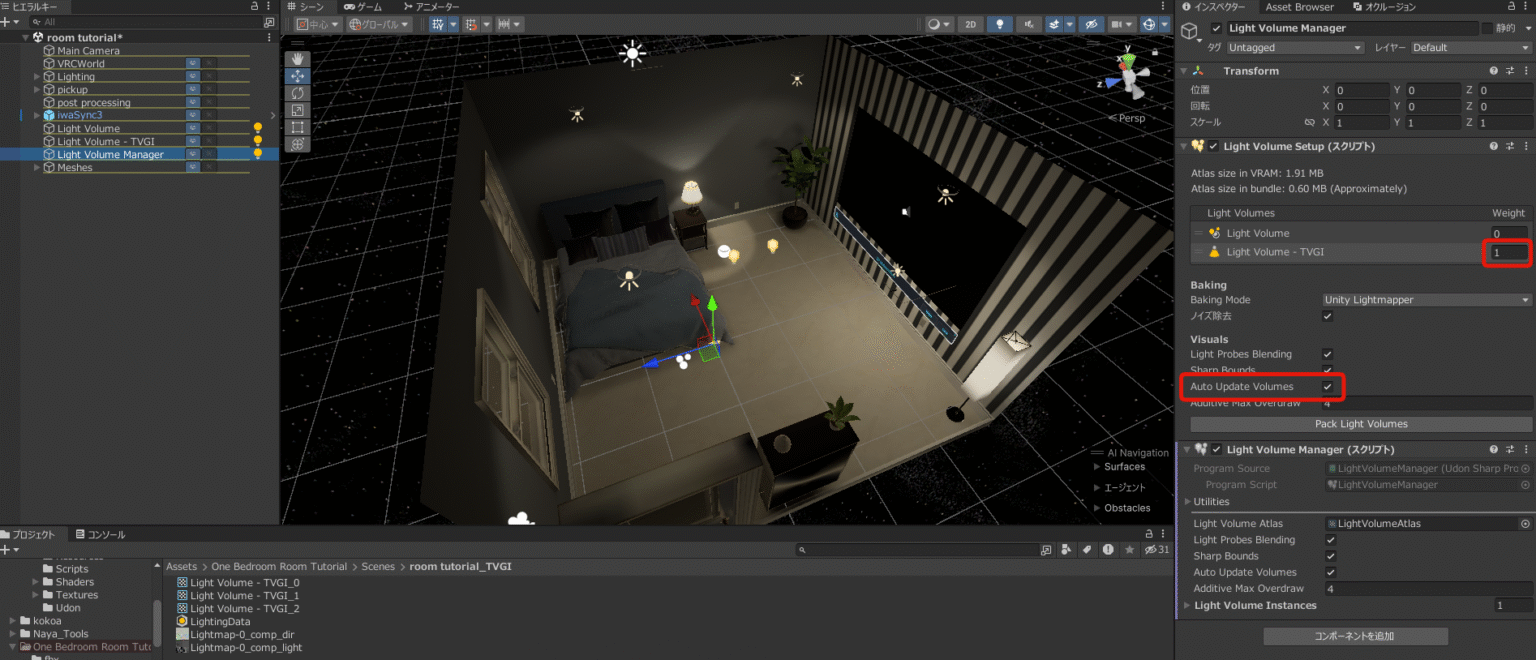Image resolution: width=1536 pixels, height=660 pixels.
Task: Open the Baking Mode dropdown showing Unity Lightmapper
Action: point(1424,299)
